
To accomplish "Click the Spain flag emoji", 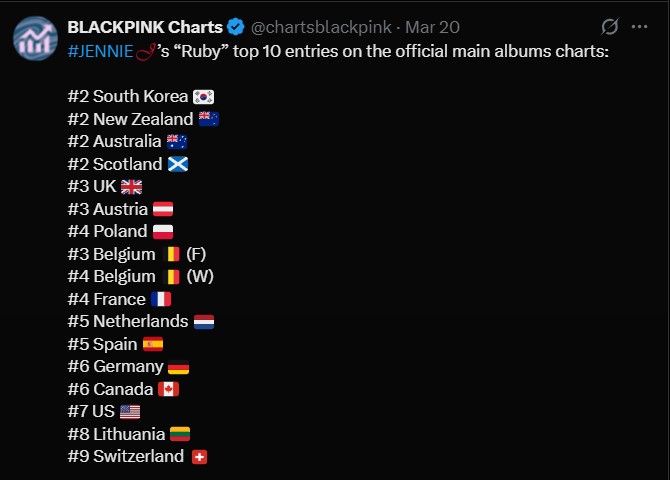I will click(x=153, y=344).
